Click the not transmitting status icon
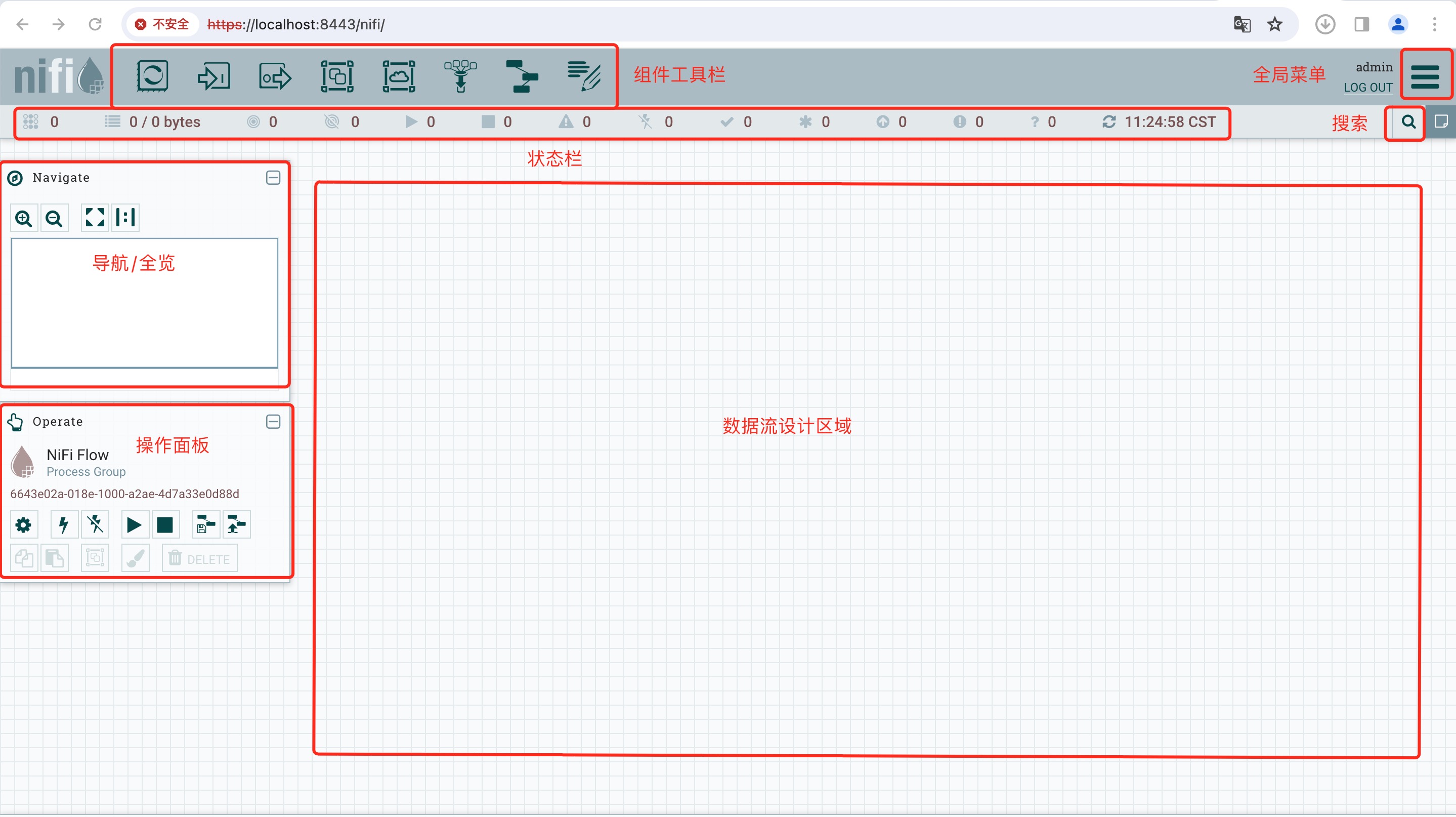 coord(332,121)
